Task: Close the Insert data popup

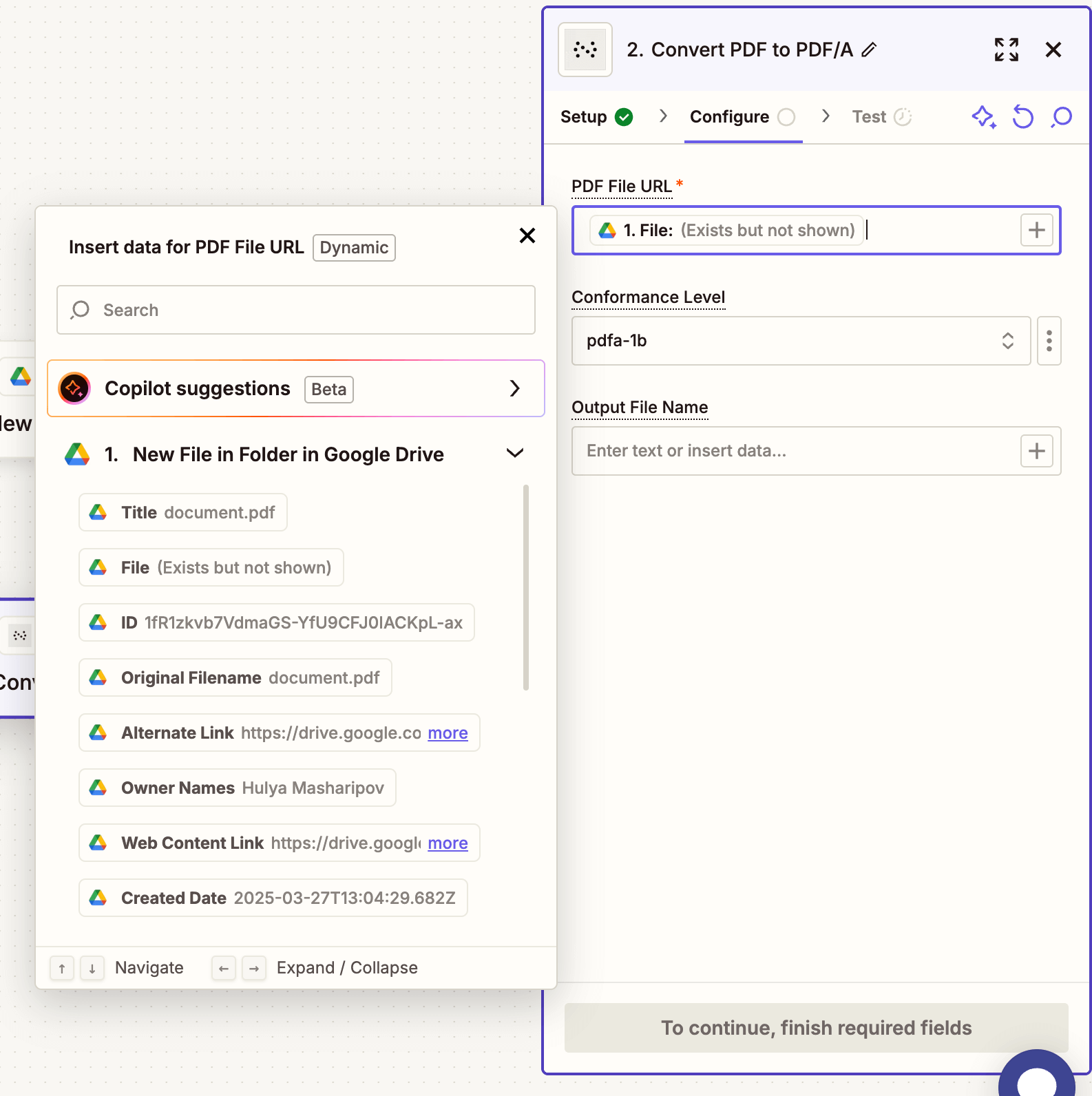Action: click(x=527, y=236)
